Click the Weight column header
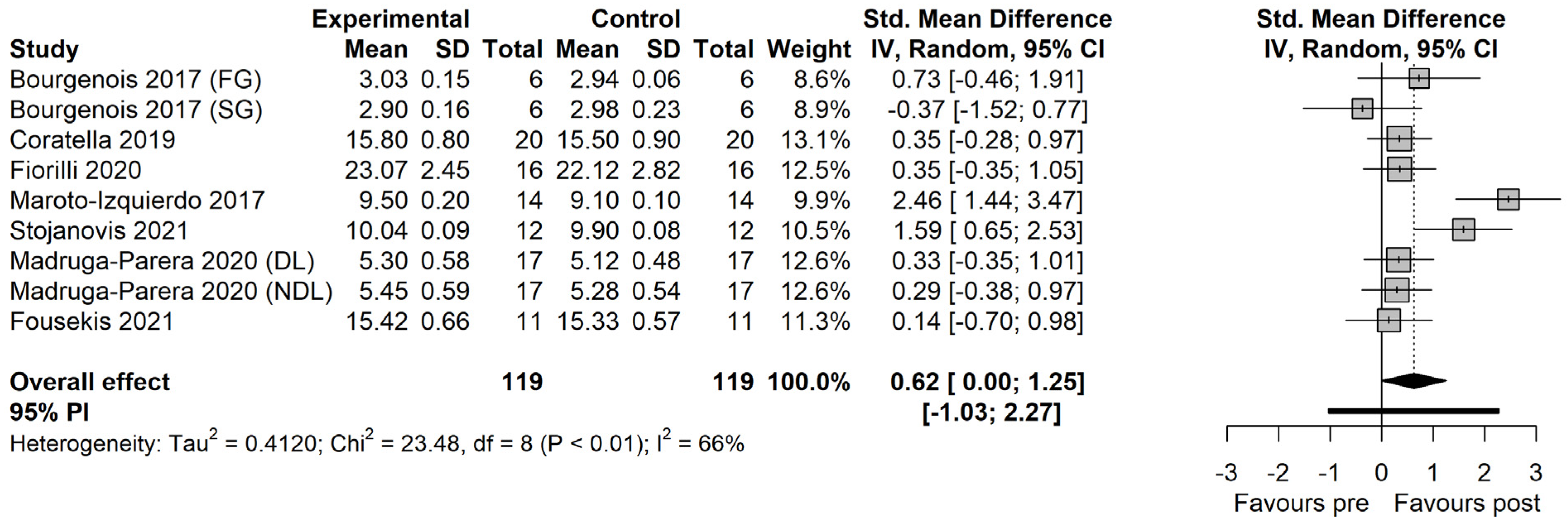The image size is (1568, 526). pos(808,49)
